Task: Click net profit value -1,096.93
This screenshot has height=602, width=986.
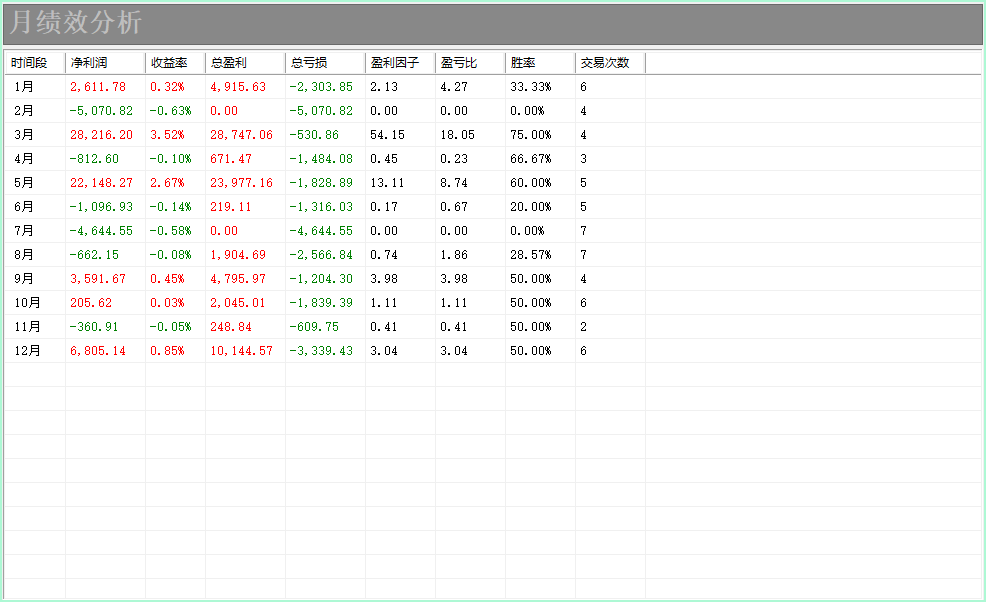Action: 101,206
